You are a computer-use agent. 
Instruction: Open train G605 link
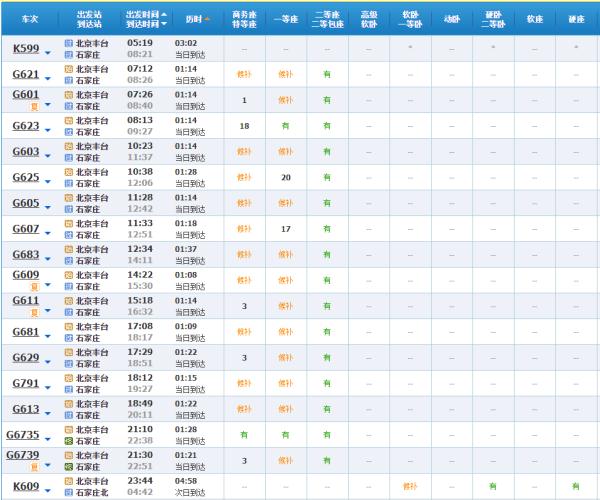click(26, 203)
